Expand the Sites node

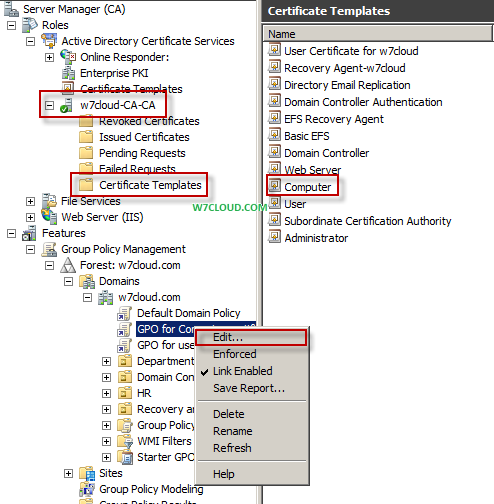68,473
